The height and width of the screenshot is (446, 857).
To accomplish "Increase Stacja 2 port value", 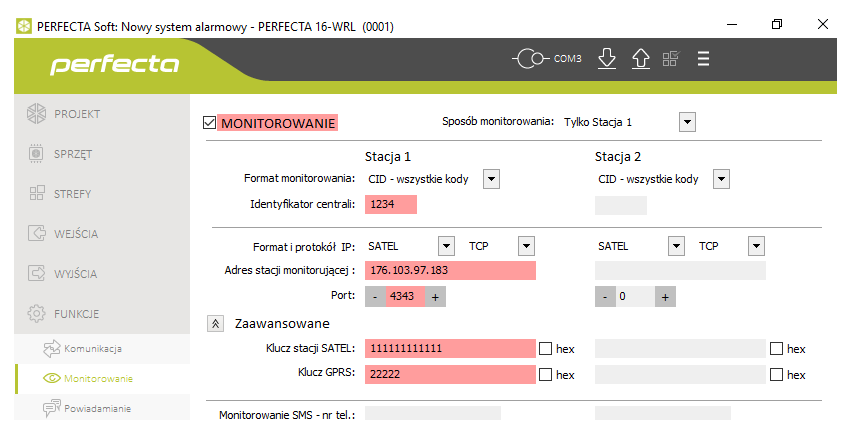I will click(x=665, y=297).
